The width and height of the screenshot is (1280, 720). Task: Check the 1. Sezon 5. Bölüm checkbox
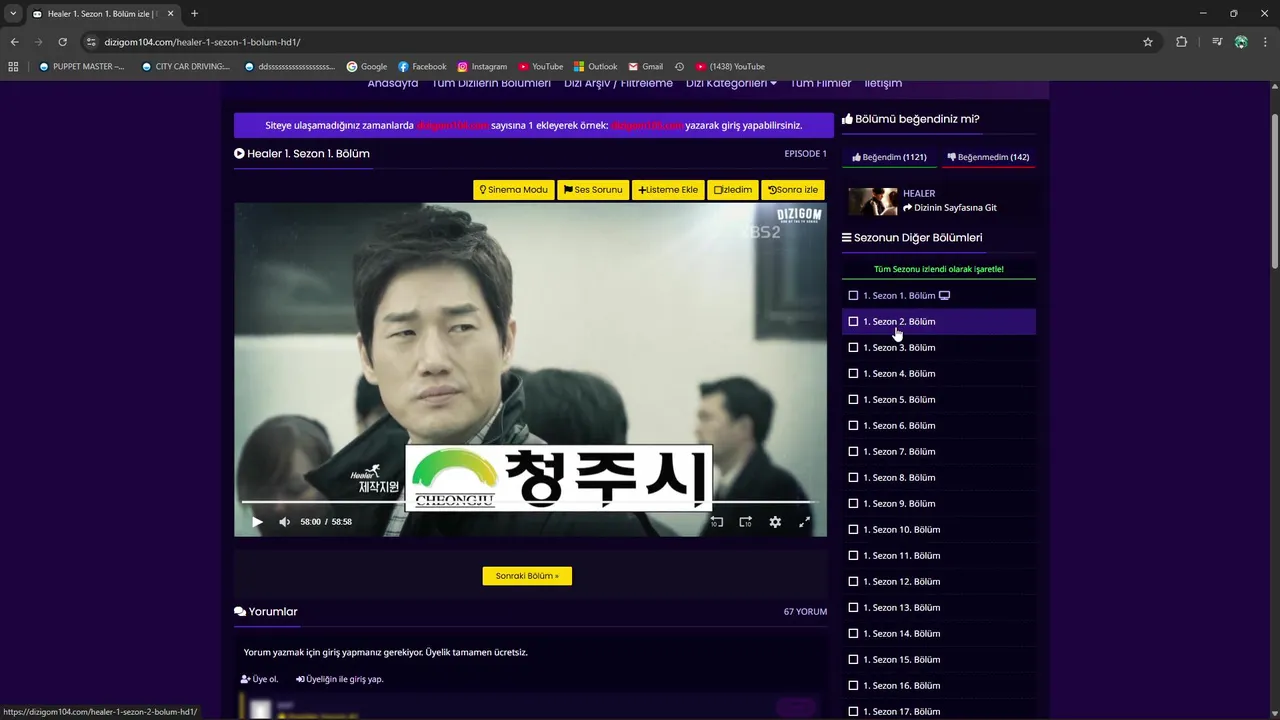[853, 400]
